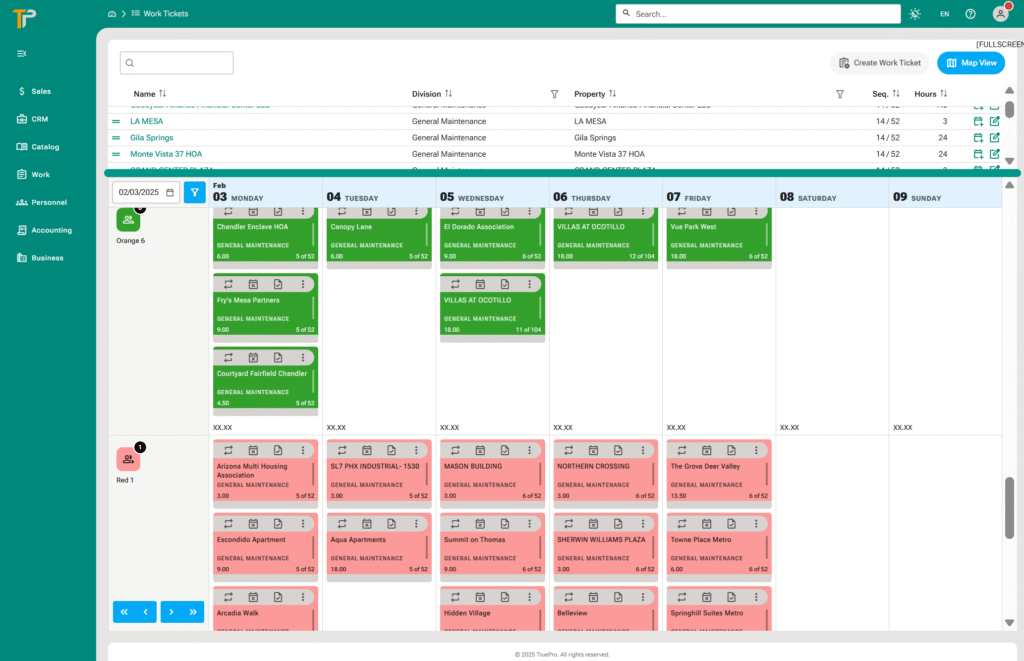The width and height of the screenshot is (1024, 661).
Task: Click the cancel-calendar icon on Canopy Lane card
Action: (x=367, y=211)
